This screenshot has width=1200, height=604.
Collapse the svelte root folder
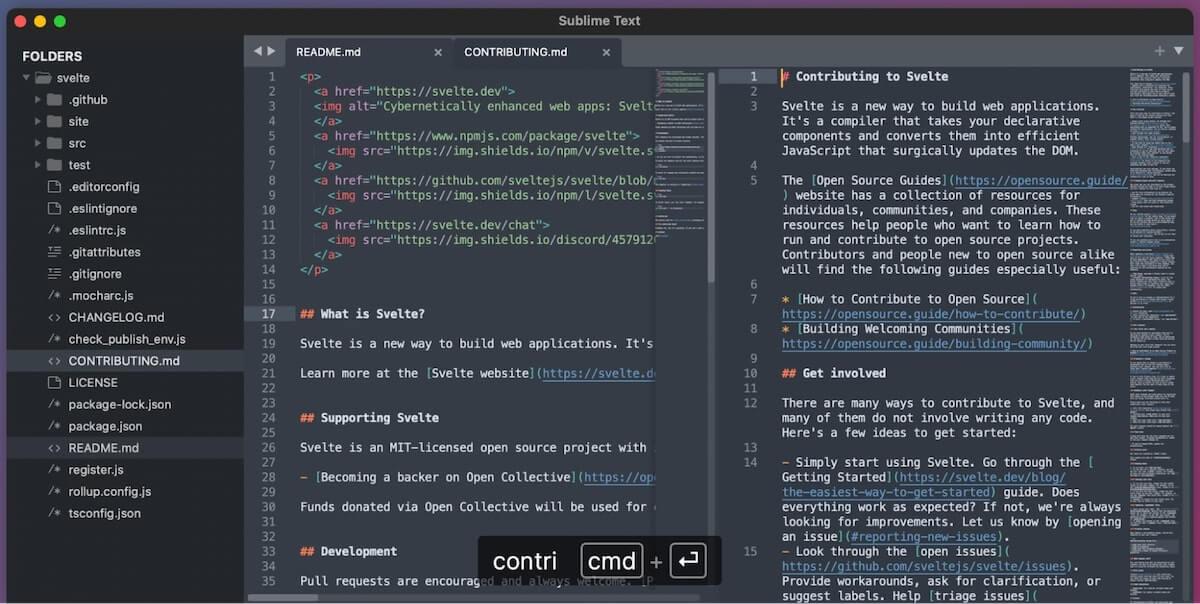click(x=27, y=78)
